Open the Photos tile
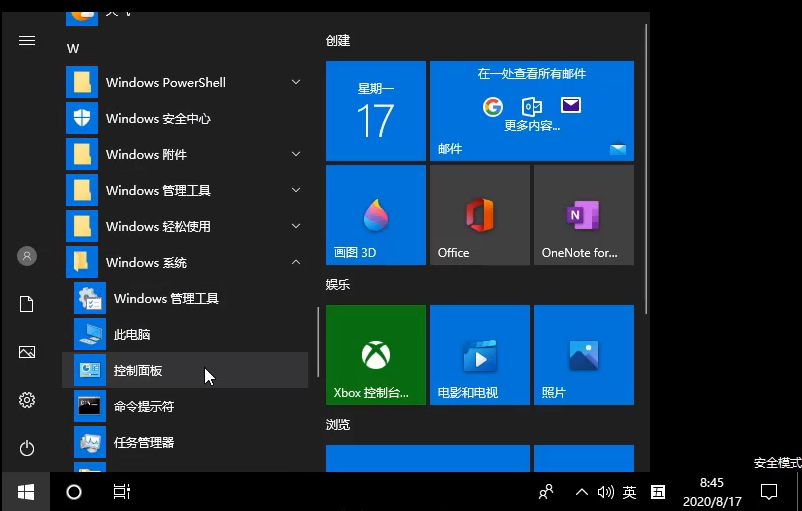This screenshot has width=802, height=511. [583, 355]
